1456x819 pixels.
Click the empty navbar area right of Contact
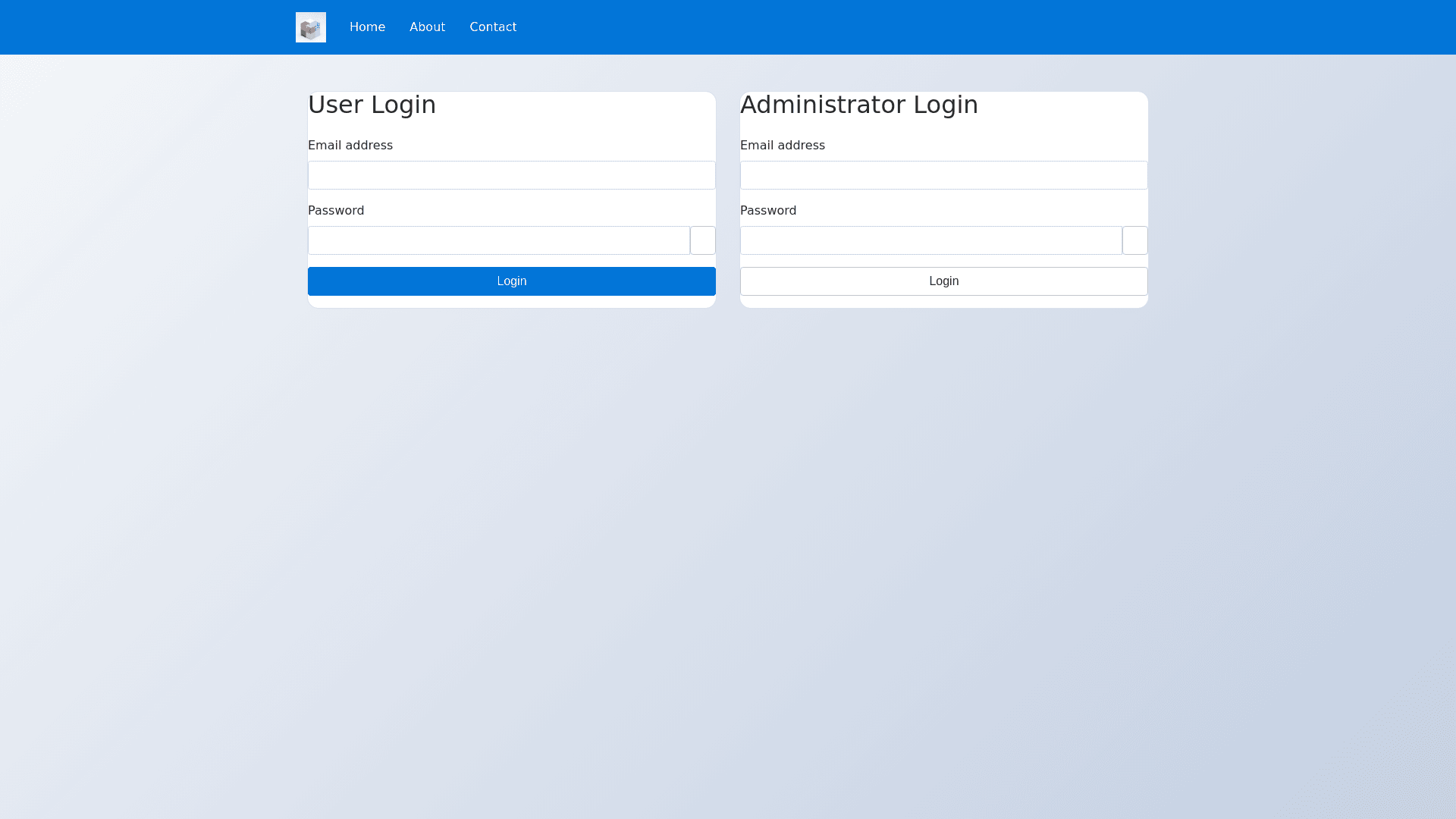(910, 27)
